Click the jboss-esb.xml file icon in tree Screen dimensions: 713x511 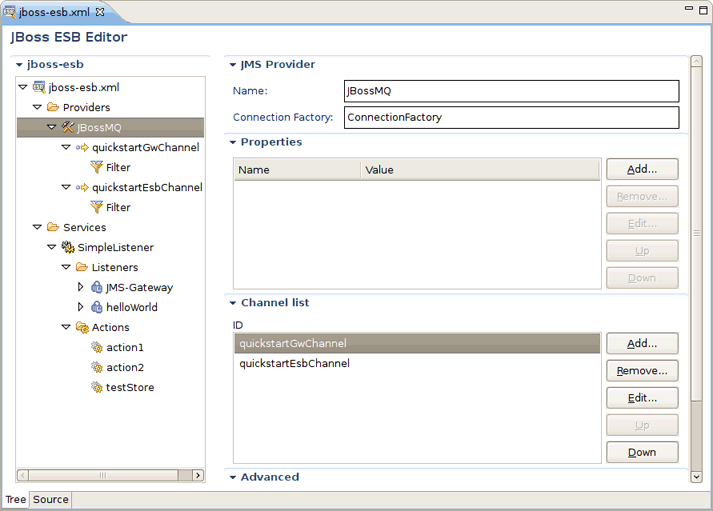[39, 87]
